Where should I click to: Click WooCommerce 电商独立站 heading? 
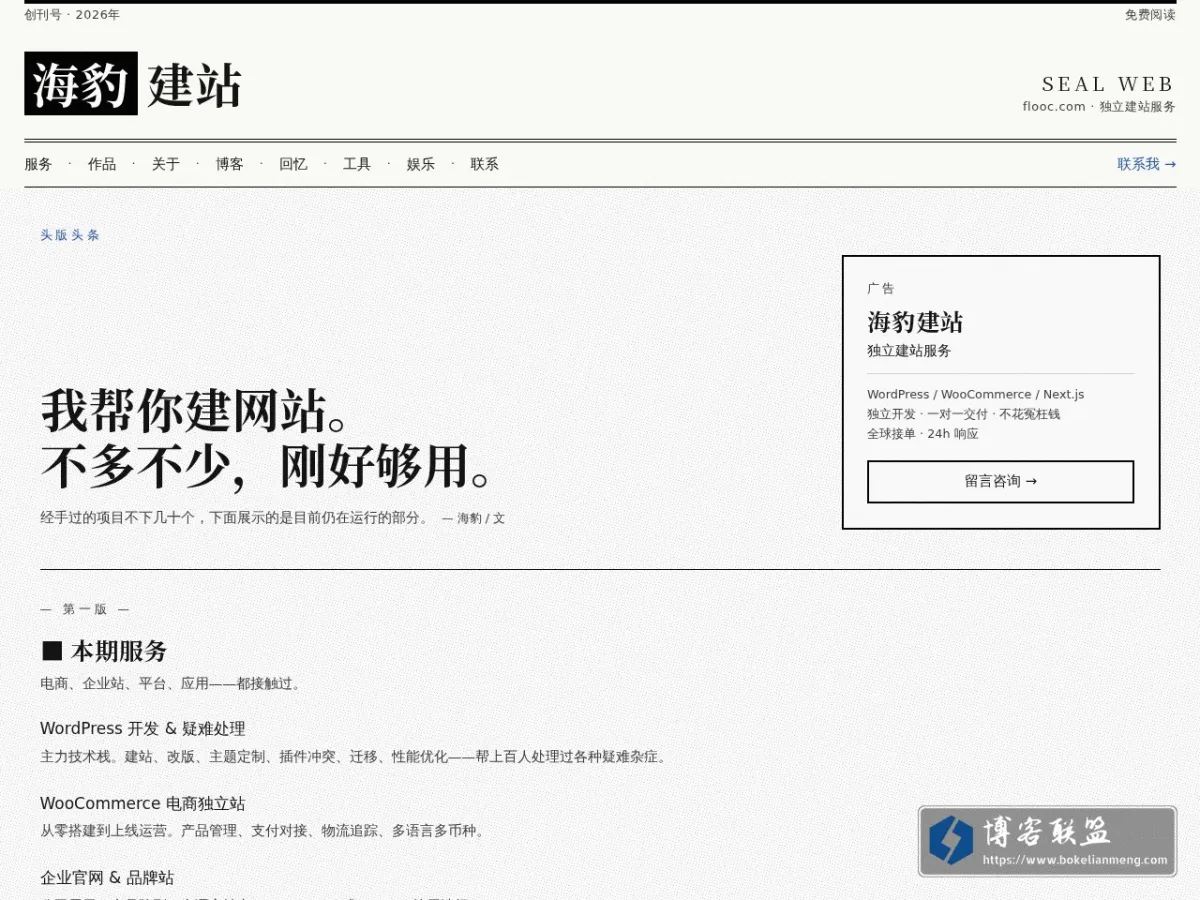[142, 803]
